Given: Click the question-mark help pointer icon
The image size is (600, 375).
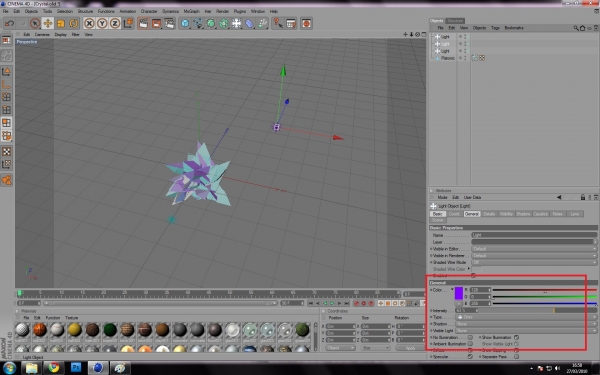Looking at the screenshot, I should tap(278, 23).
